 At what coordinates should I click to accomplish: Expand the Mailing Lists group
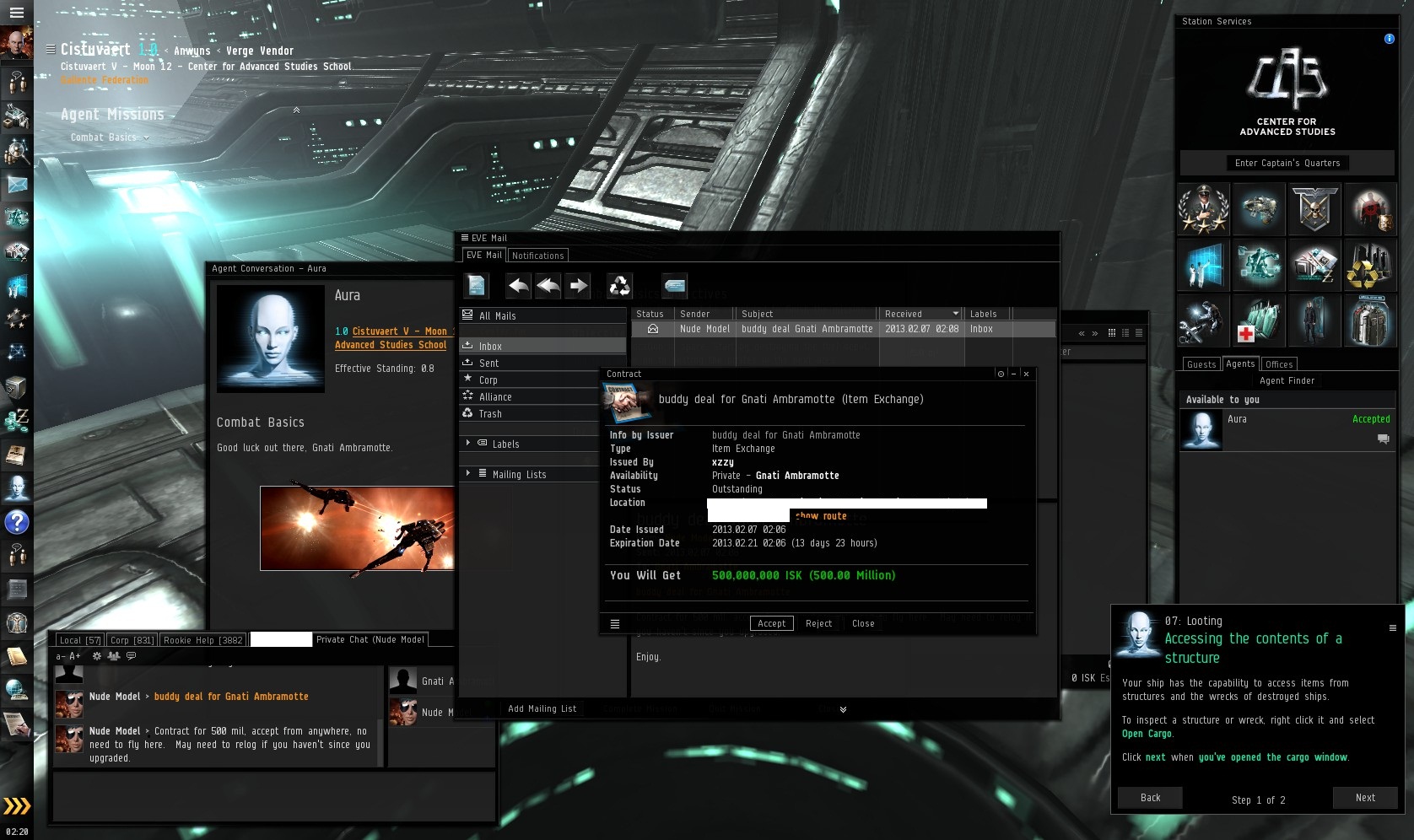(x=468, y=473)
